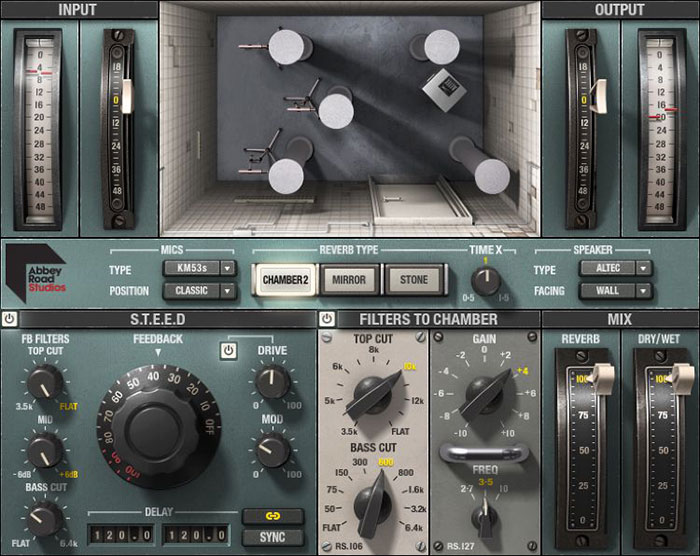Open the mics POSITION dropdown arrow
The image size is (700, 556).
coord(227,291)
